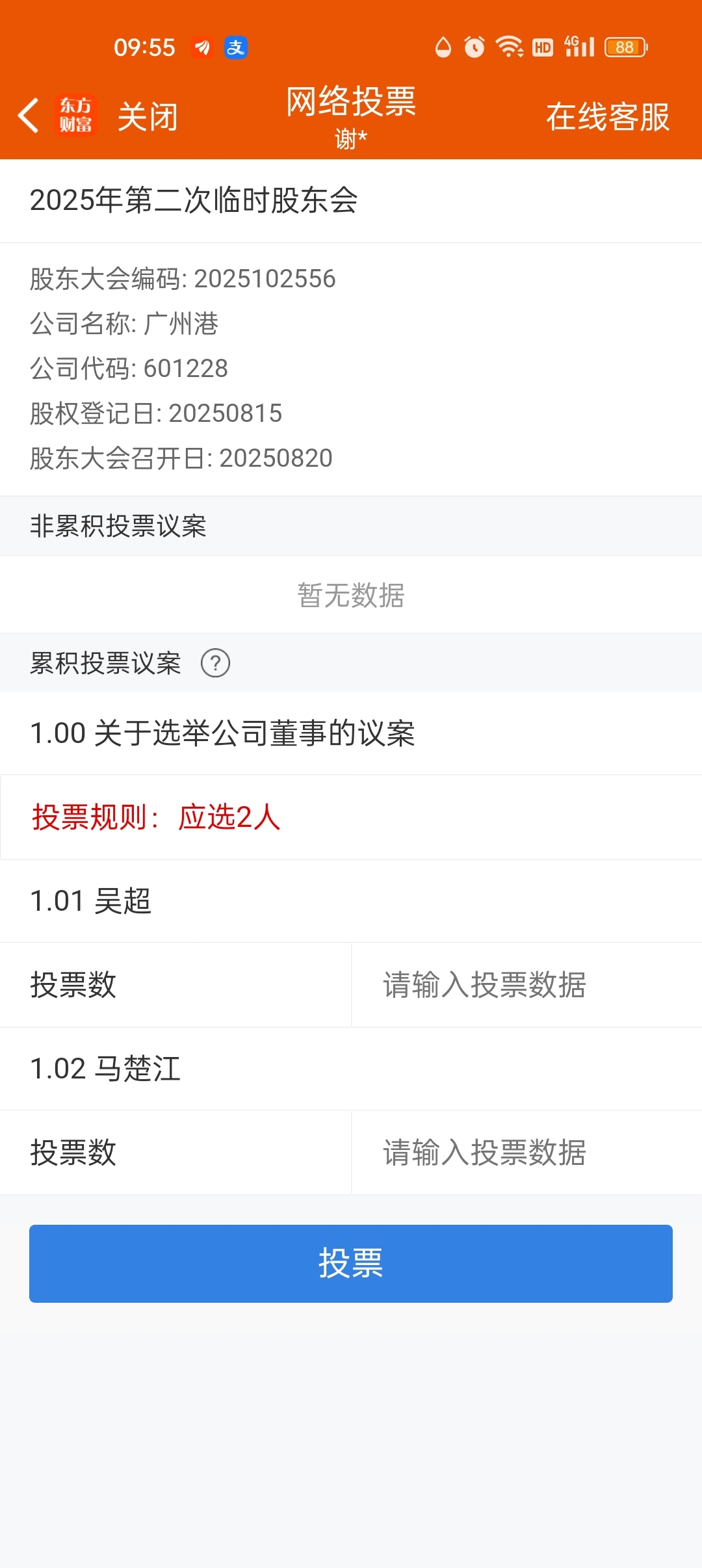Tap the Wi-Fi signal status icon
702x1568 pixels.
click(x=509, y=47)
